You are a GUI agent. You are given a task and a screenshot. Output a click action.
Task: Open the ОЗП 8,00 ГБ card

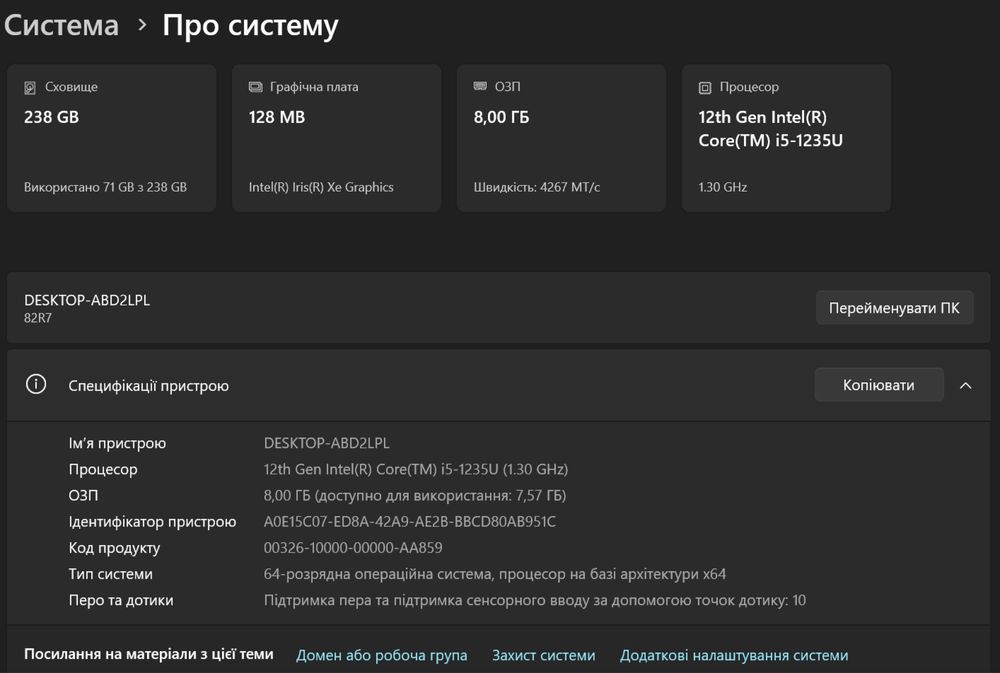click(561, 138)
